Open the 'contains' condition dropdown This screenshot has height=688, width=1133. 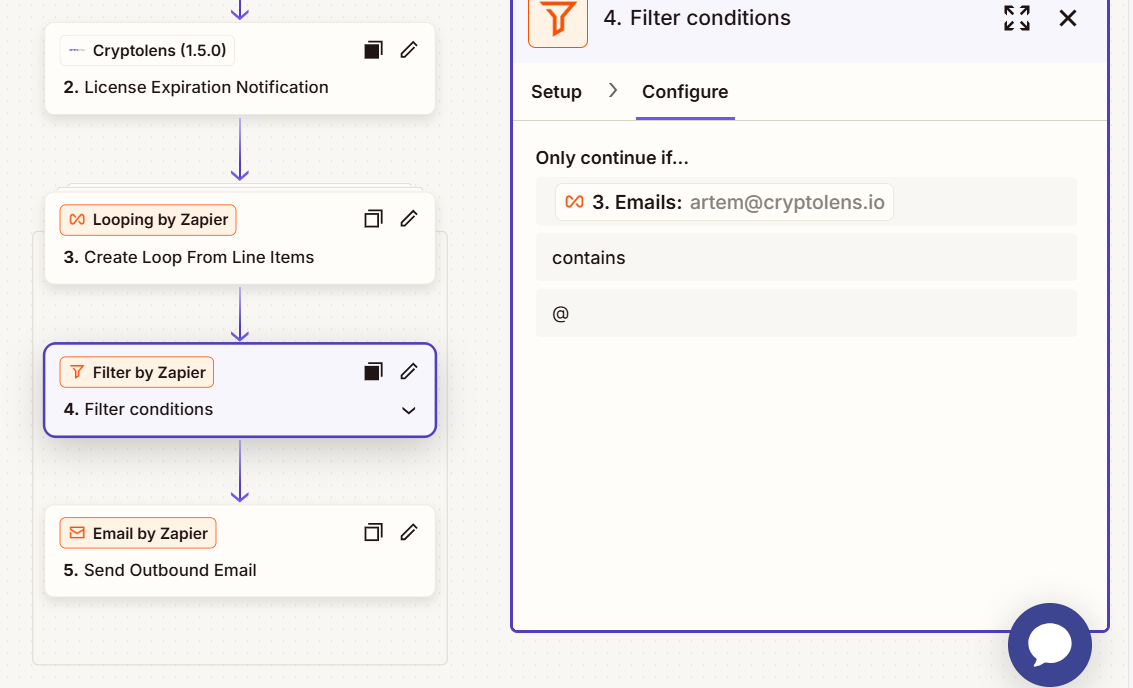806,257
